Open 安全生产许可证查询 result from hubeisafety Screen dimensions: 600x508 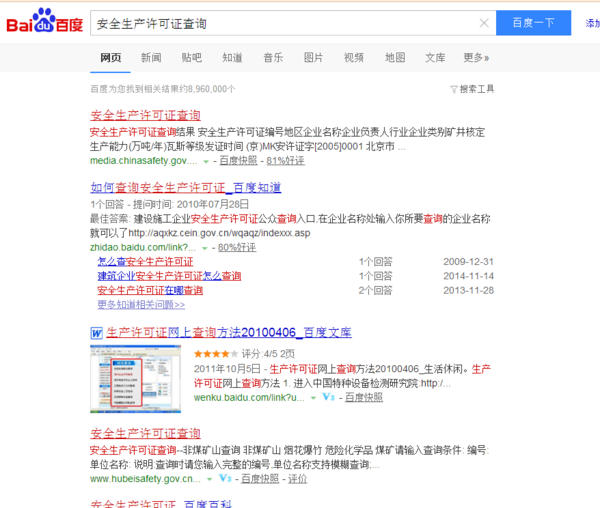pyautogui.click(x=145, y=433)
